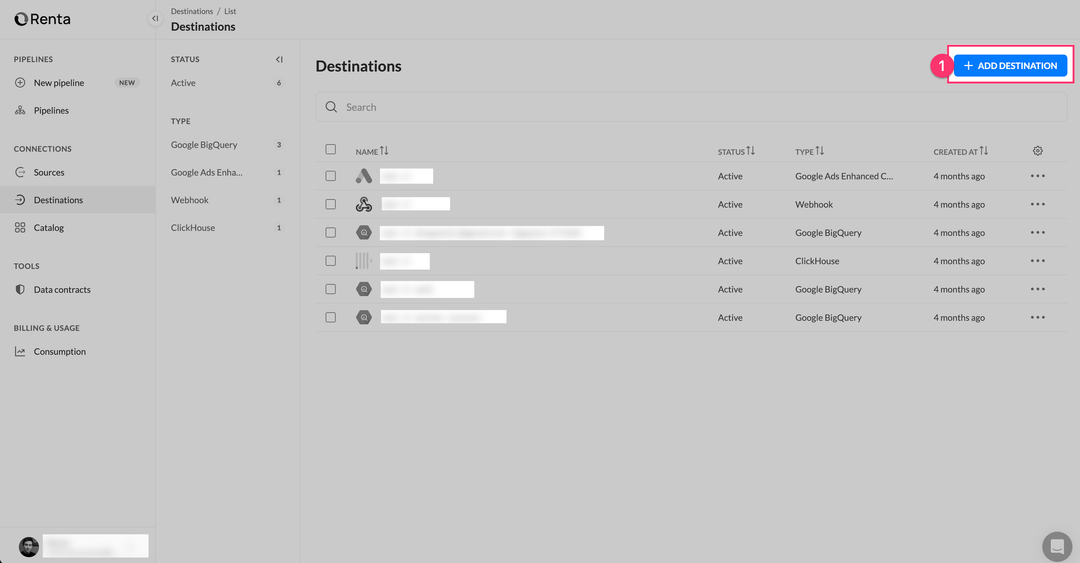1080x563 pixels.
Task: Open Sources in the sidebar
Action: [x=48, y=173]
